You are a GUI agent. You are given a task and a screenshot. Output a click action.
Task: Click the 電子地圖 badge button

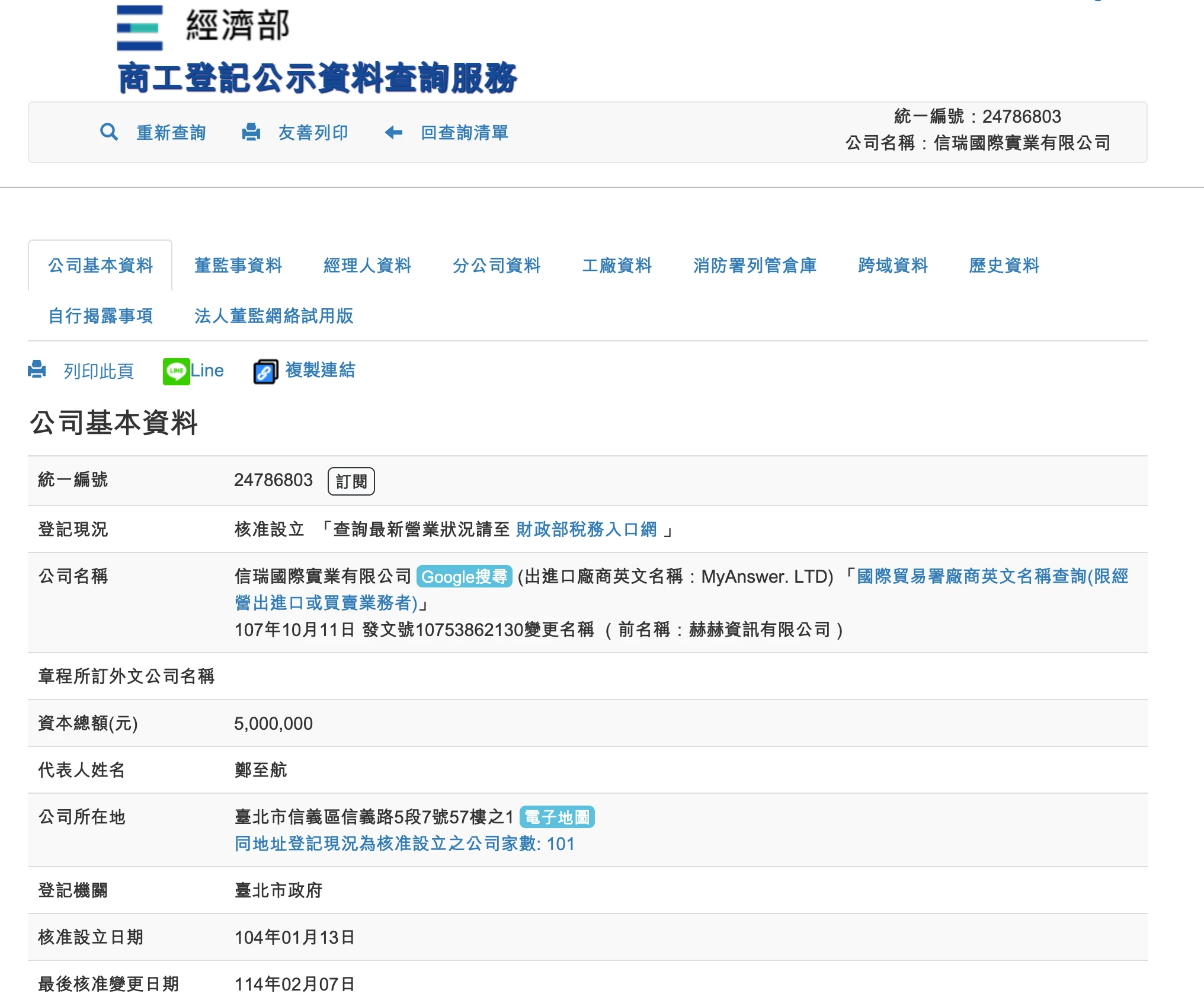(557, 817)
